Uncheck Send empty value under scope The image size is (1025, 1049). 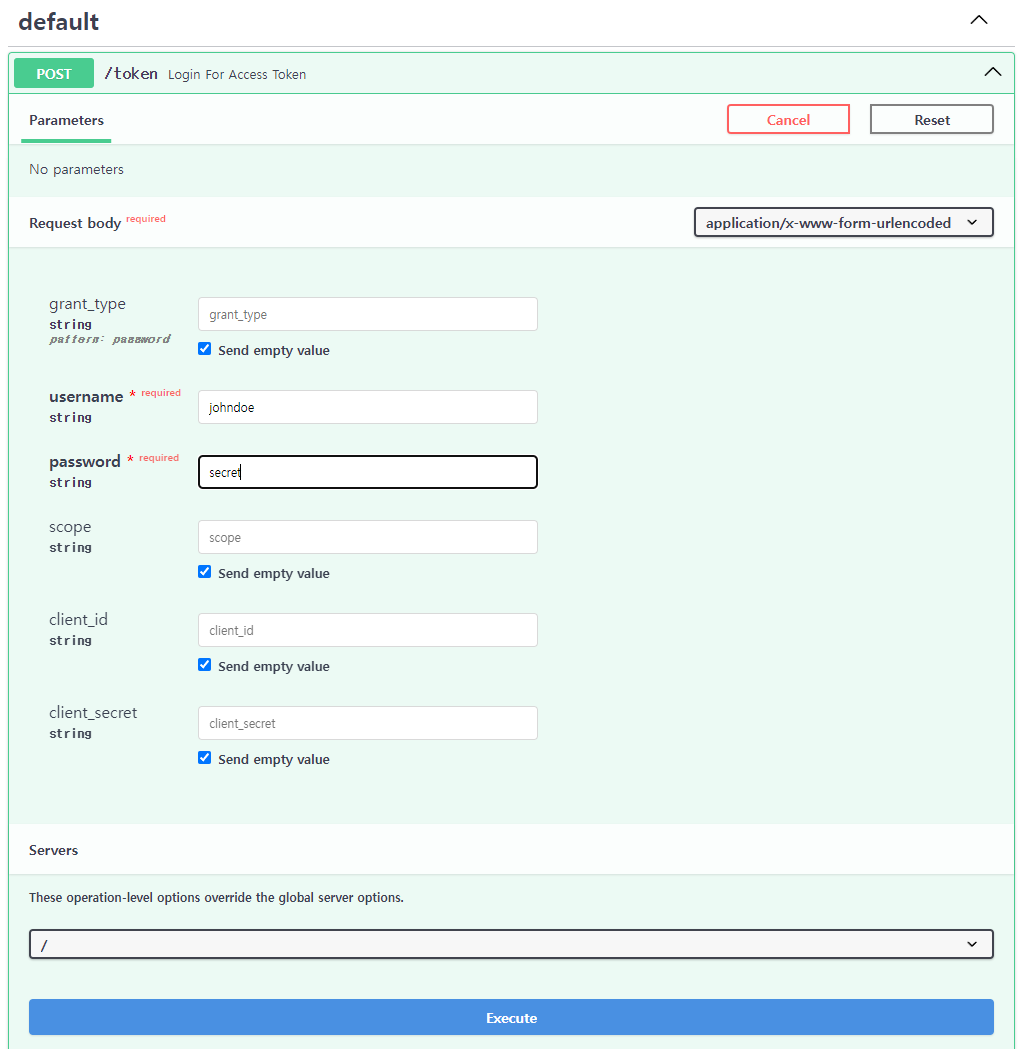pos(205,572)
